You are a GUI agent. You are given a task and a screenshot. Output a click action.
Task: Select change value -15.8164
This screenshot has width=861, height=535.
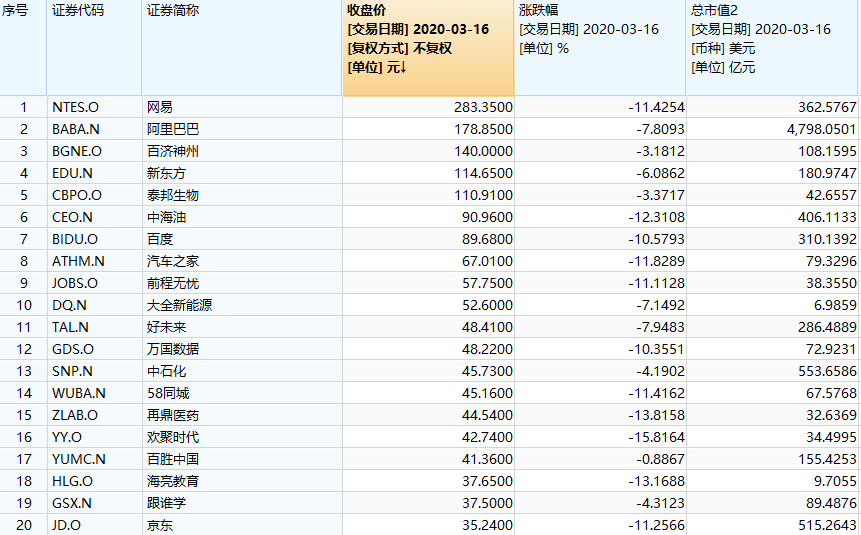(656, 437)
